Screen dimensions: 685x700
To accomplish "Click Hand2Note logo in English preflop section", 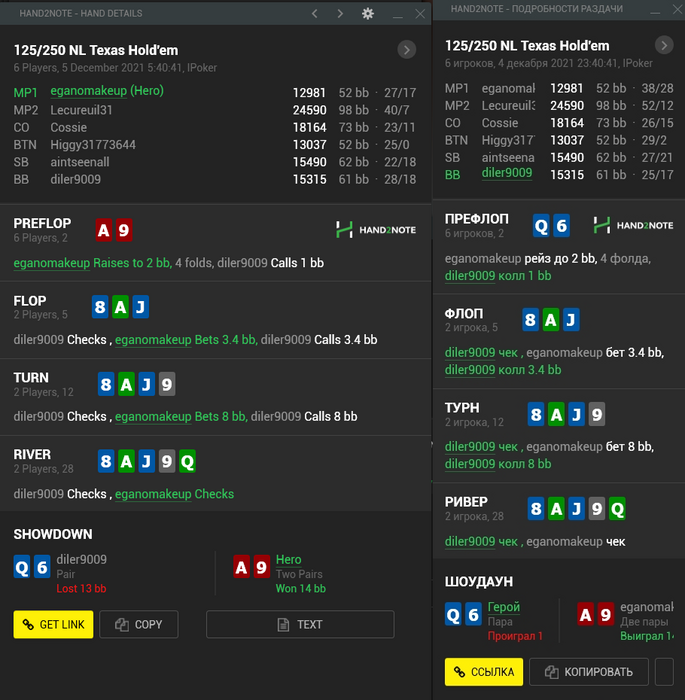I will click(x=376, y=230).
